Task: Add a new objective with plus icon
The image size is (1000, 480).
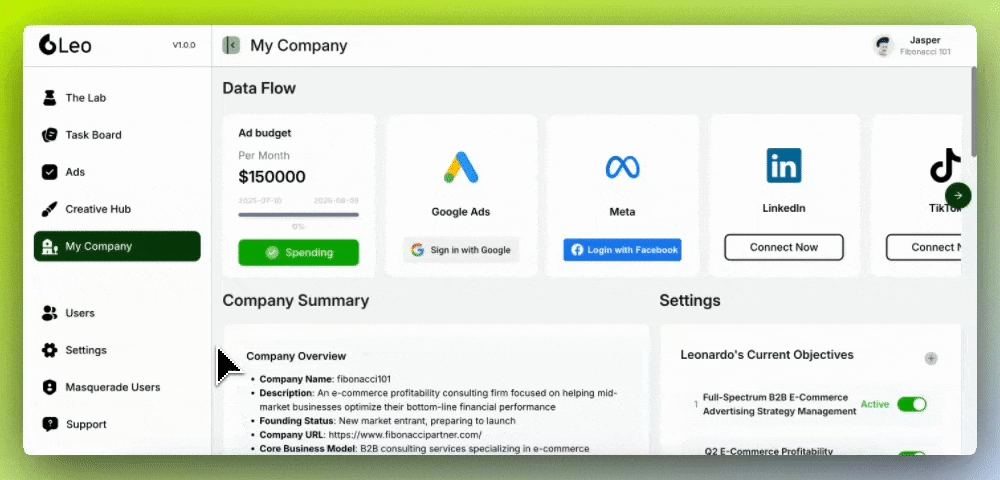Action: tap(931, 358)
